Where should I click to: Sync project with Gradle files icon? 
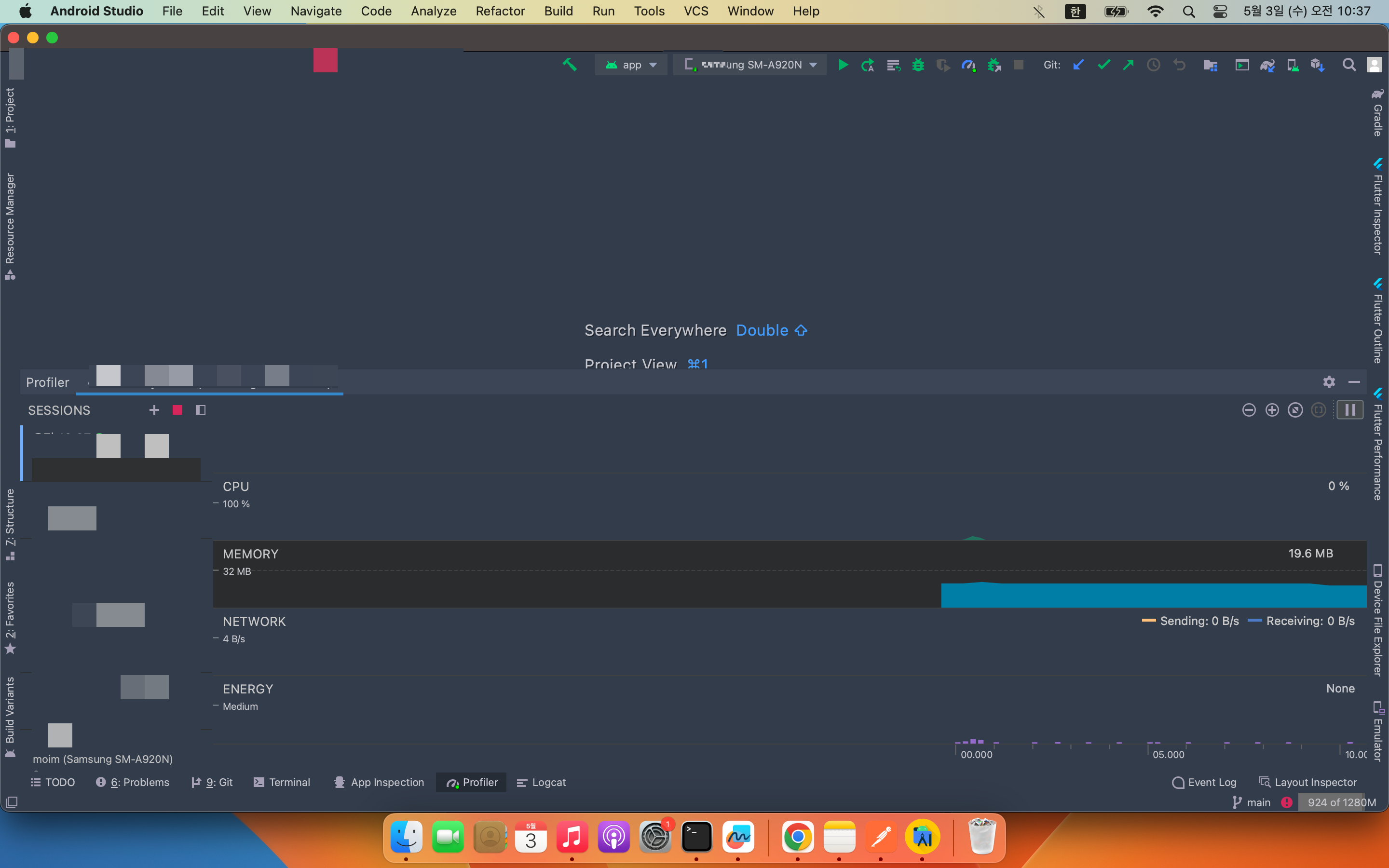1267,65
